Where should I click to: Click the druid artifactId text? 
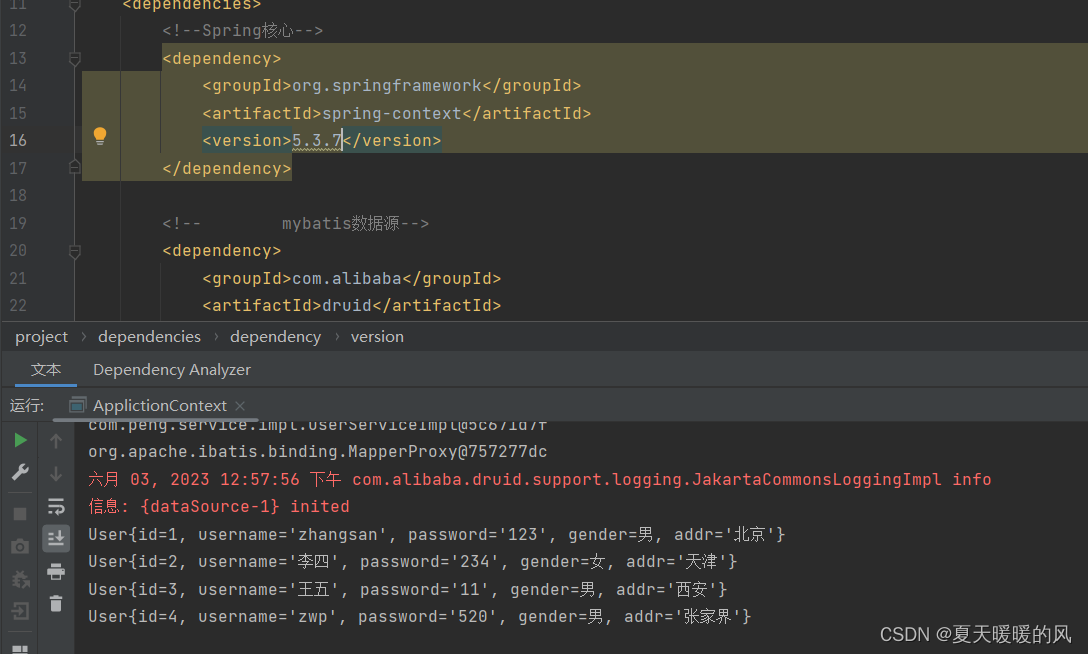(347, 305)
